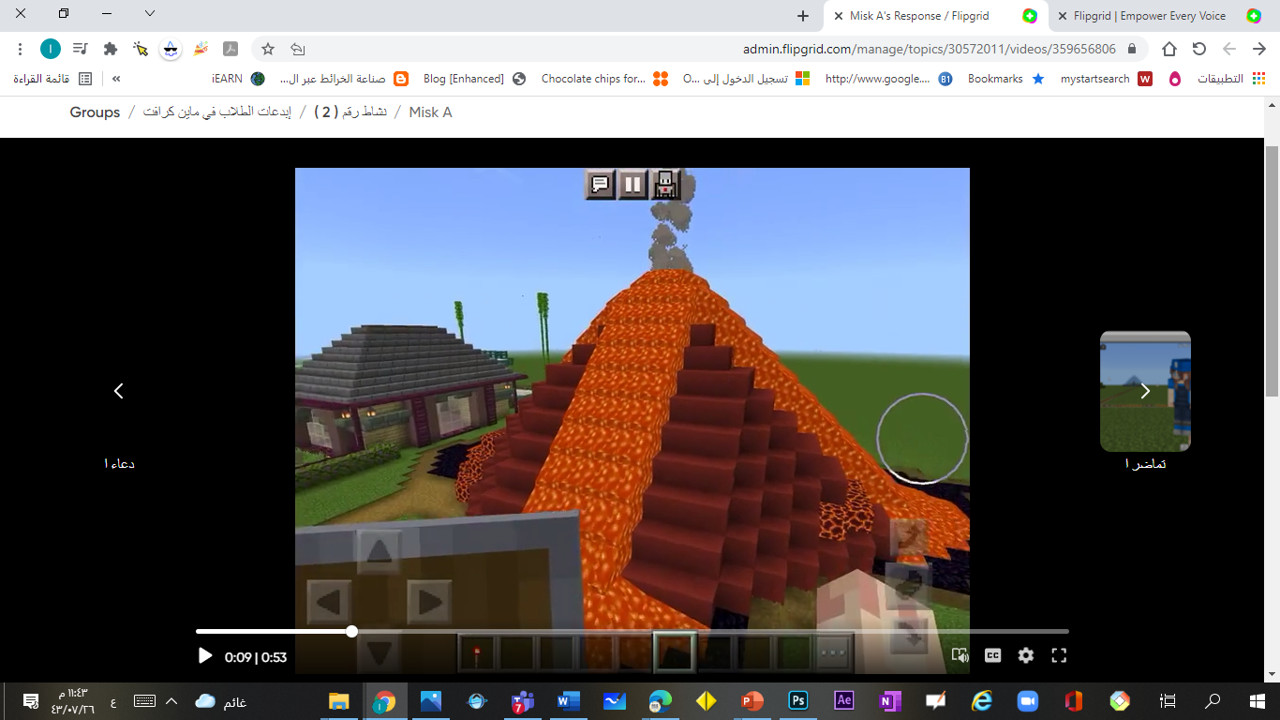Open the mystartsearch bookmark
Viewport: 1280px width, 720px height.
click(x=1106, y=79)
